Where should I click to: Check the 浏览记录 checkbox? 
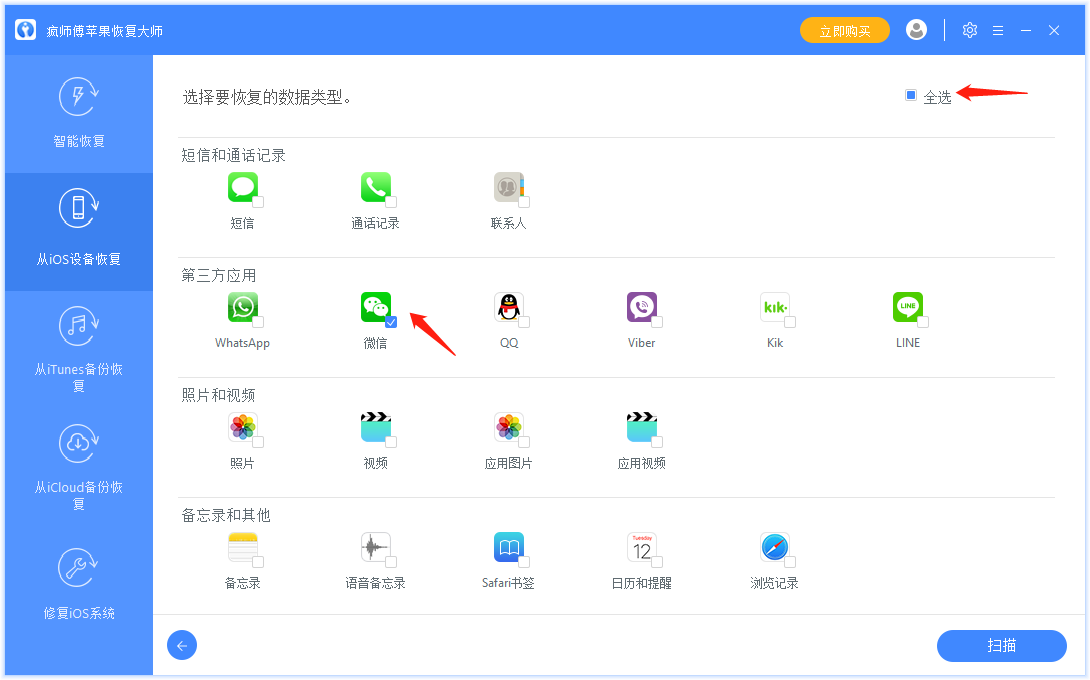(x=790, y=562)
